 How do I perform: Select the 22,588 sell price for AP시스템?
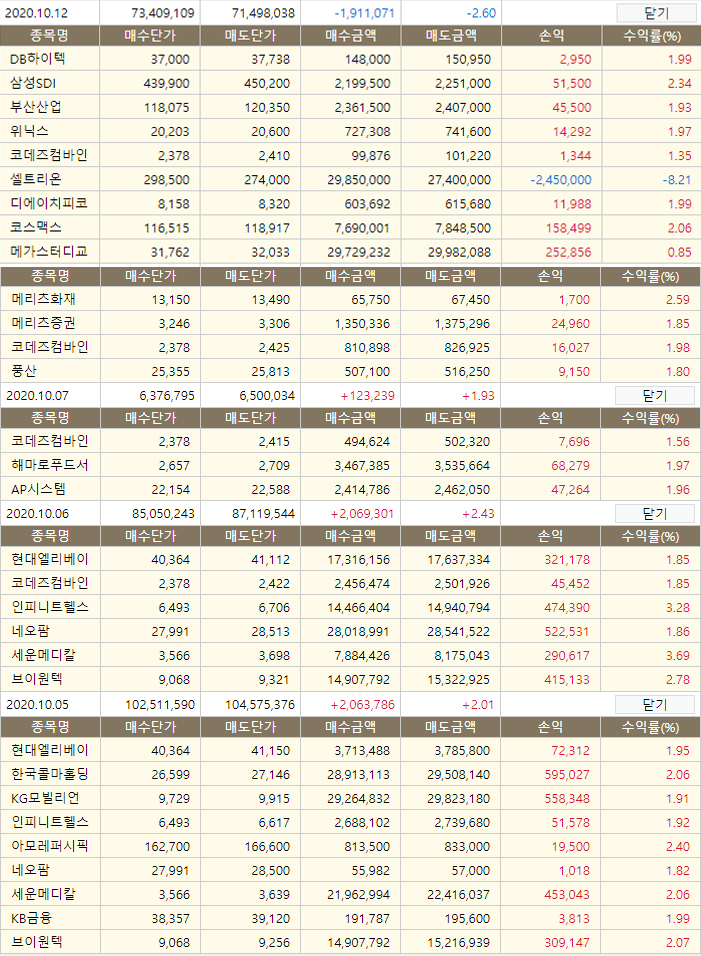point(270,490)
